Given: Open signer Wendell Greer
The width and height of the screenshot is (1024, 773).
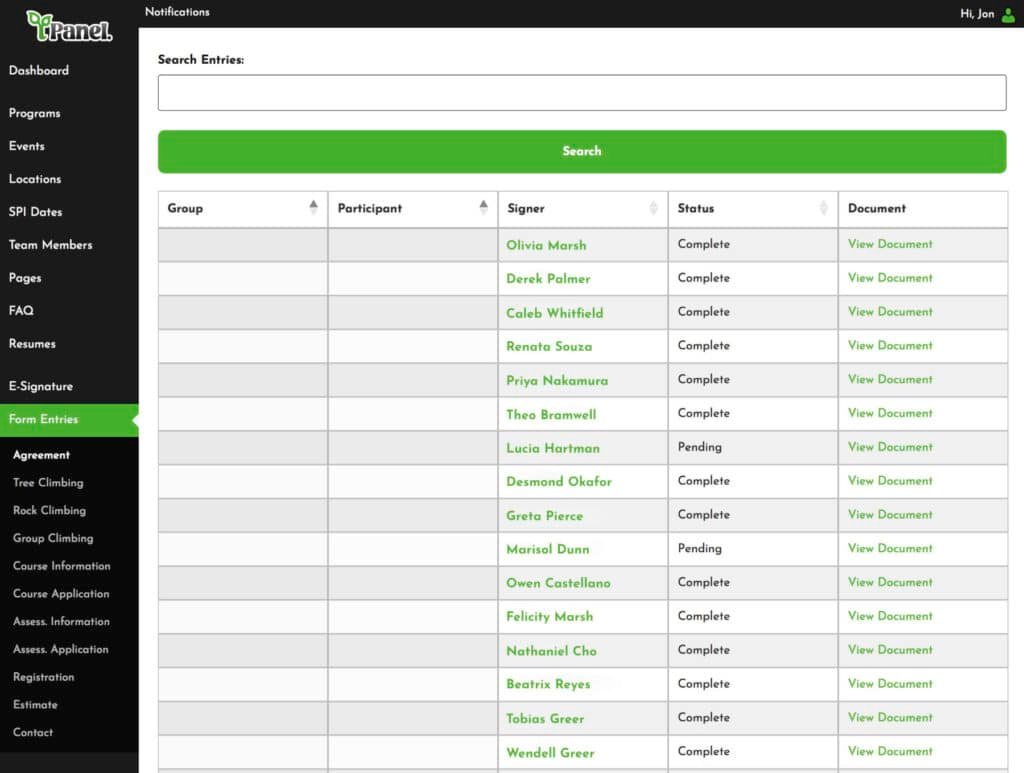Looking at the screenshot, I should point(550,753).
